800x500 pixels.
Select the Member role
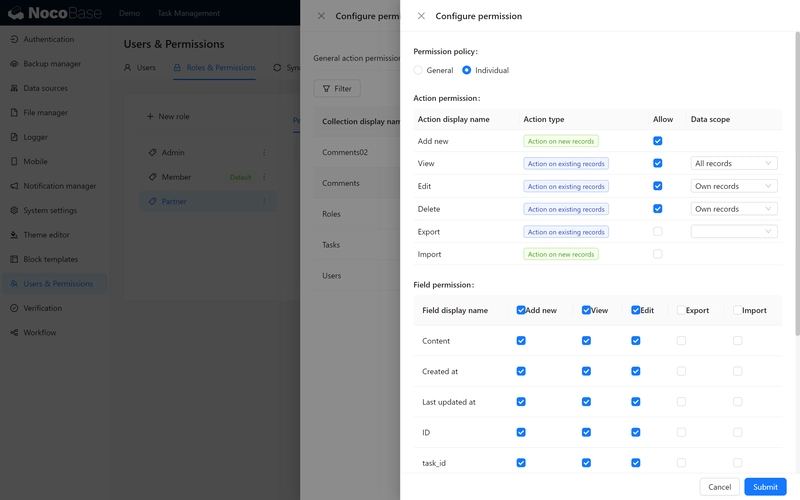click(208, 177)
